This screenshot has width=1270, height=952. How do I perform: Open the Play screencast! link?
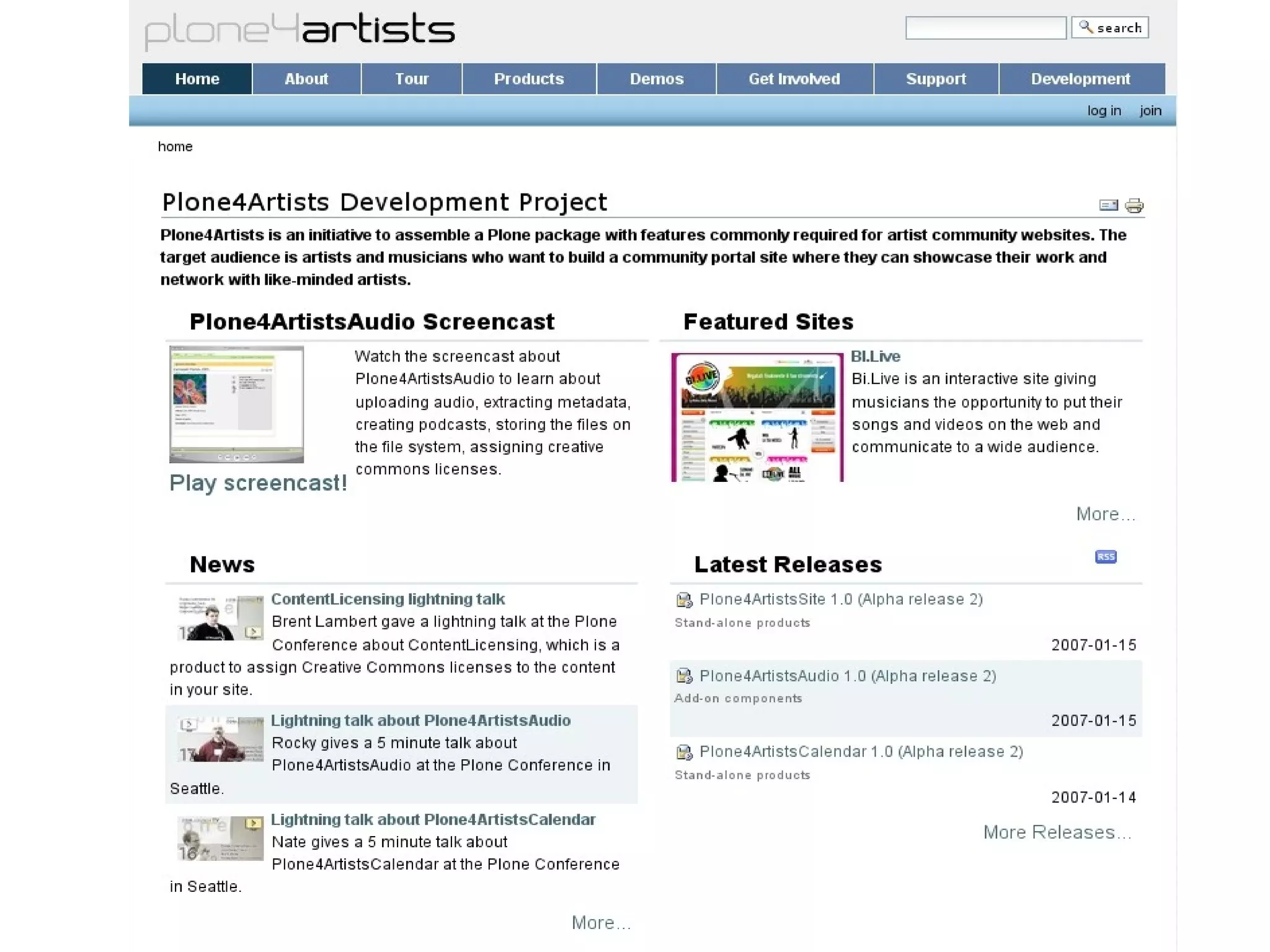click(258, 483)
